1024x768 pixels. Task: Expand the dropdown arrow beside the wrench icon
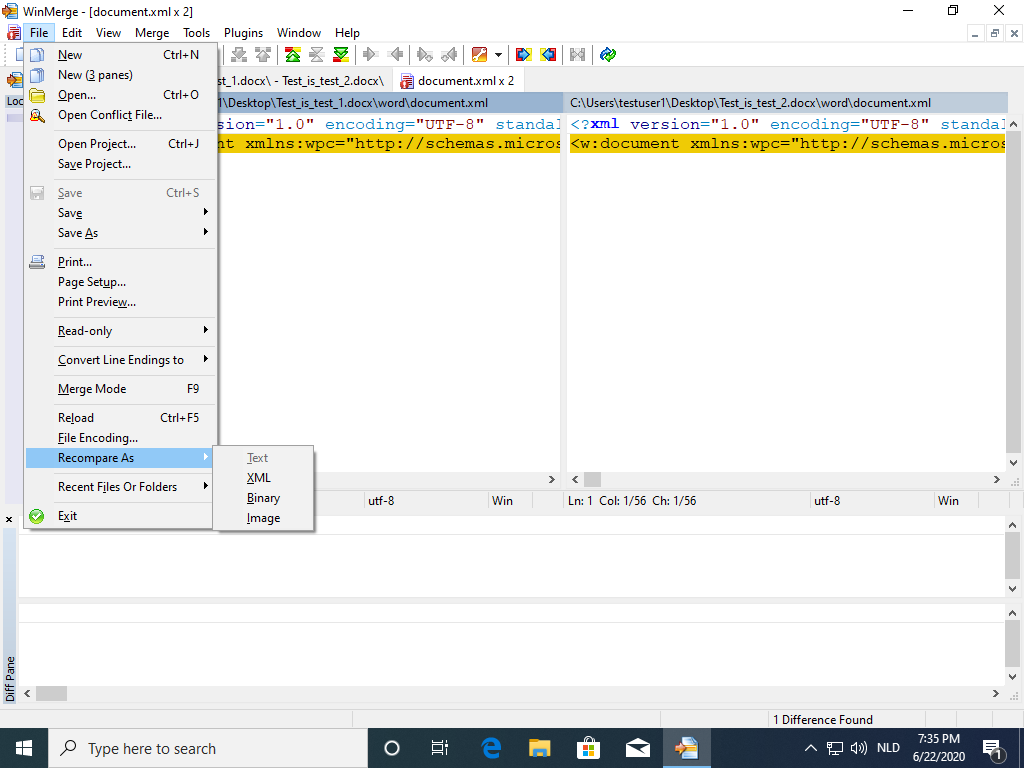tap(498, 55)
